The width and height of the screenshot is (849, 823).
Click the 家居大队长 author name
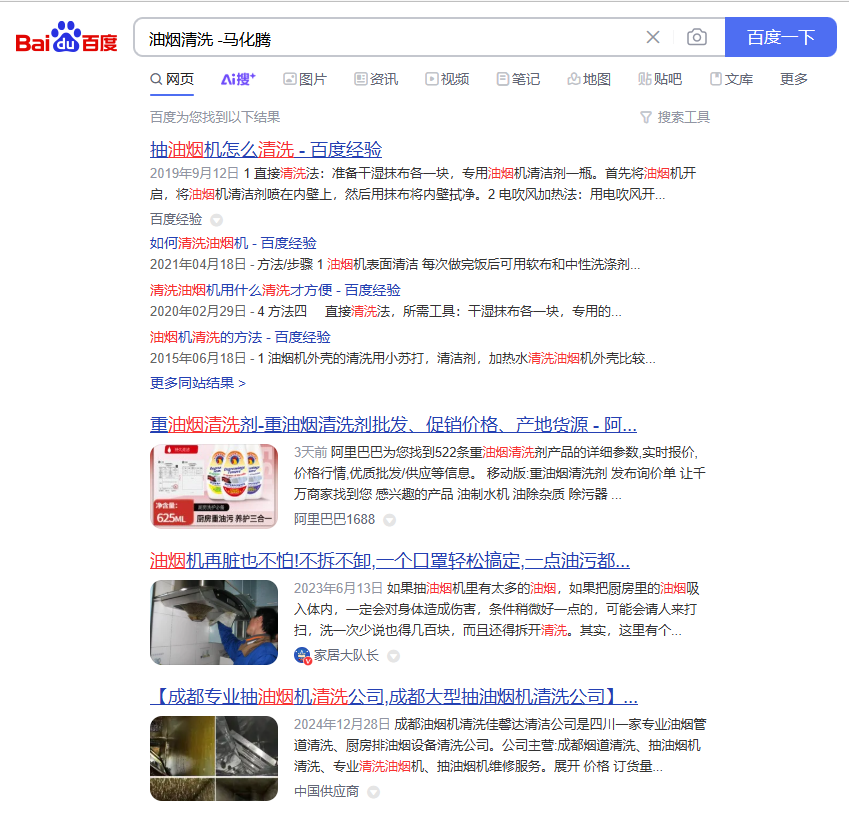click(x=346, y=655)
